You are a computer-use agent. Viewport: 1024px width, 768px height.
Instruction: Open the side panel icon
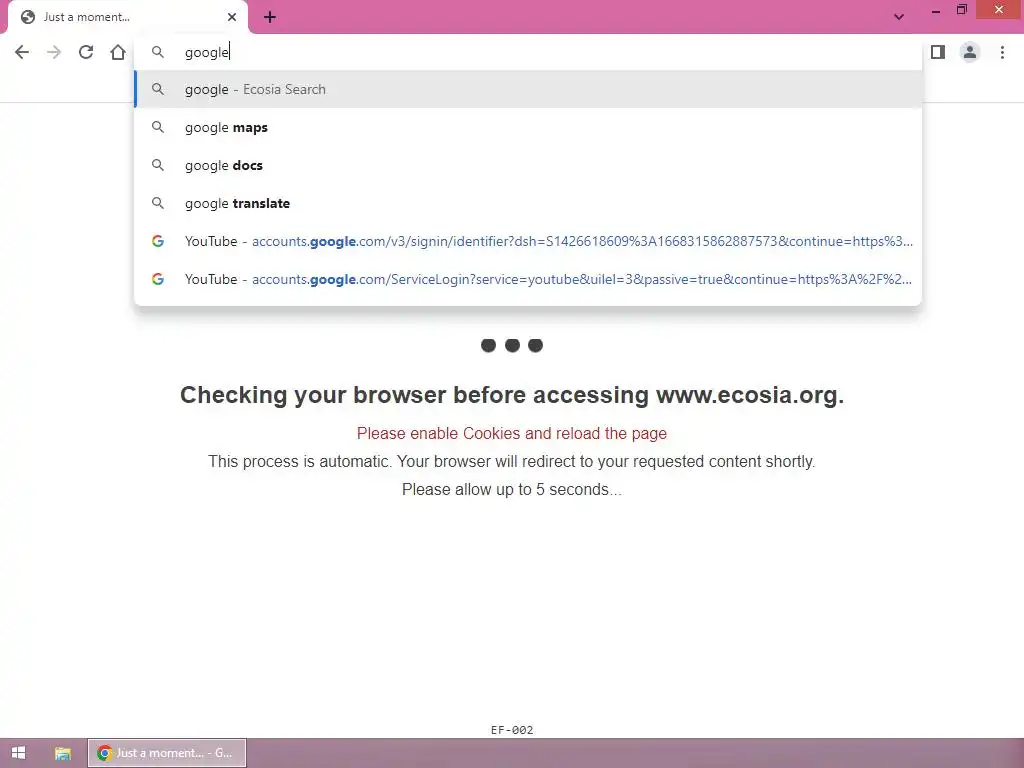pyautogui.click(x=938, y=52)
